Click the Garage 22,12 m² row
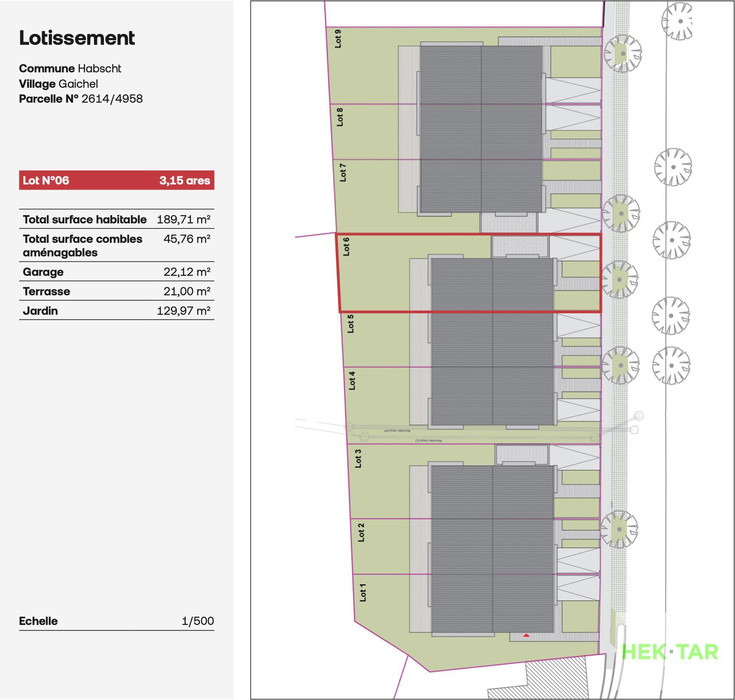 pyautogui.click(x=116, y=272)
